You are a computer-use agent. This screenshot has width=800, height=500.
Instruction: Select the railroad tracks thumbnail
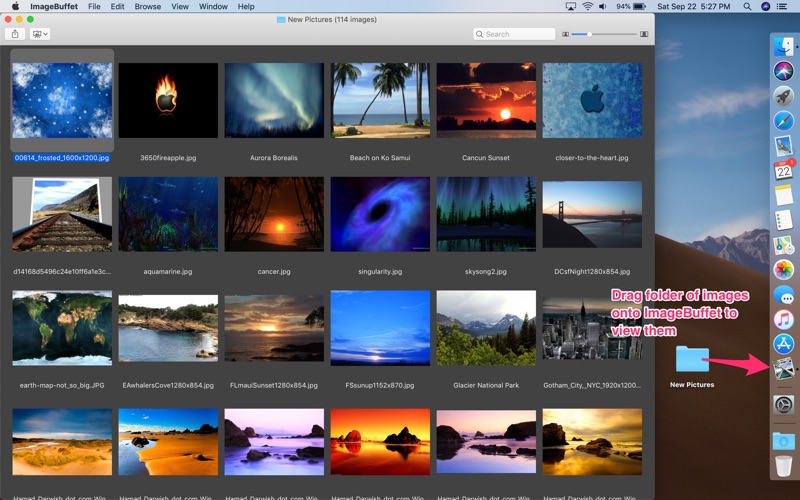click(62, 214)
